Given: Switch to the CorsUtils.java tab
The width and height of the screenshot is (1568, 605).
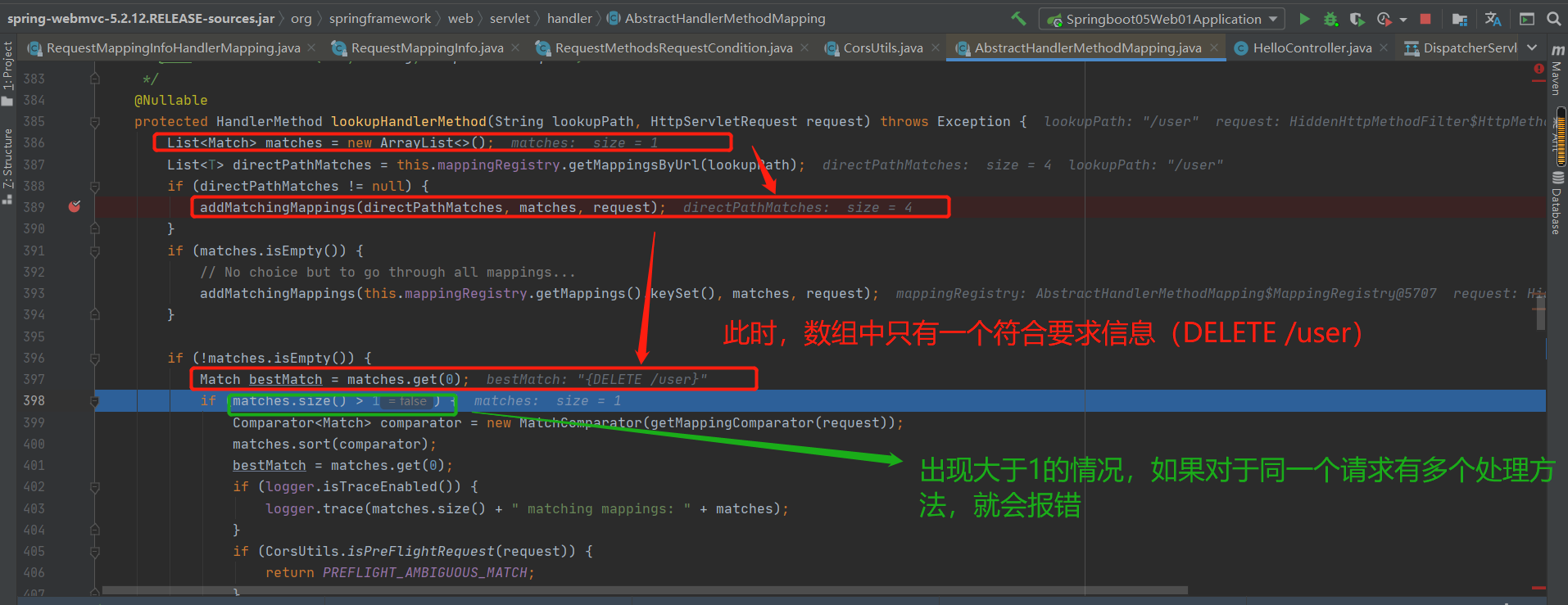Looking at the screenshot, I should coord(883,48).
